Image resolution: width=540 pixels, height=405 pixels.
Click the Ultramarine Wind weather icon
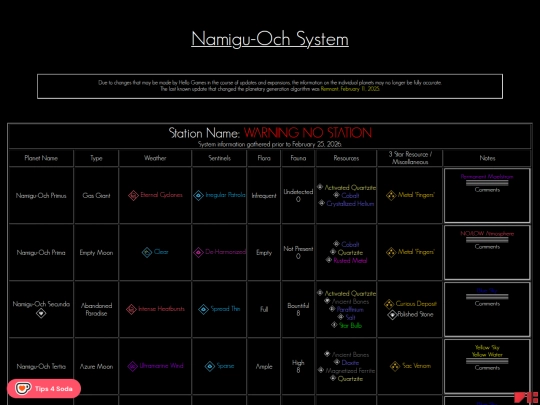click(133, 366)
